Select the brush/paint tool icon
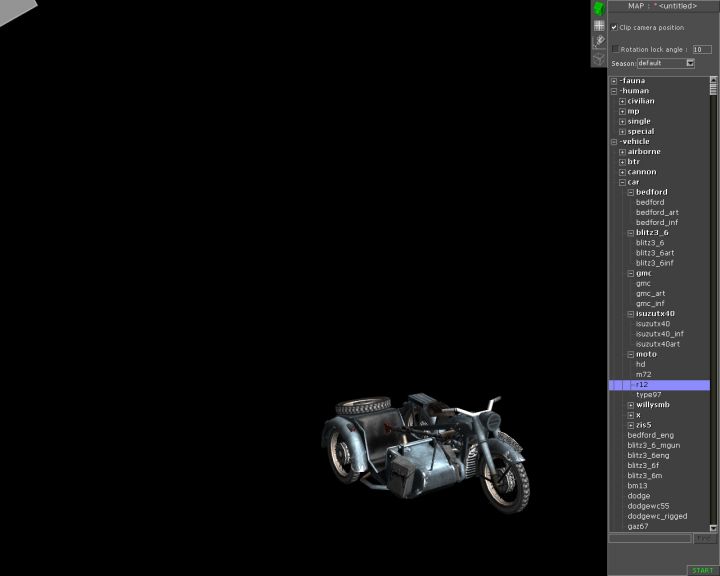Viewport: 720px width, 576px height. point(599,42)
